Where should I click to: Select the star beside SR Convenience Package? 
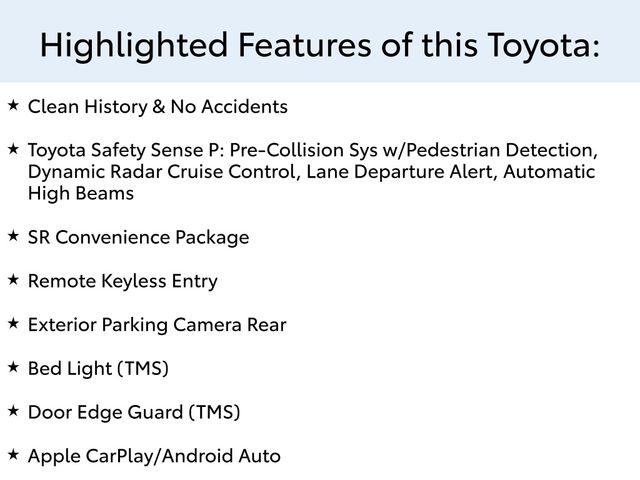tap(13, 236)
